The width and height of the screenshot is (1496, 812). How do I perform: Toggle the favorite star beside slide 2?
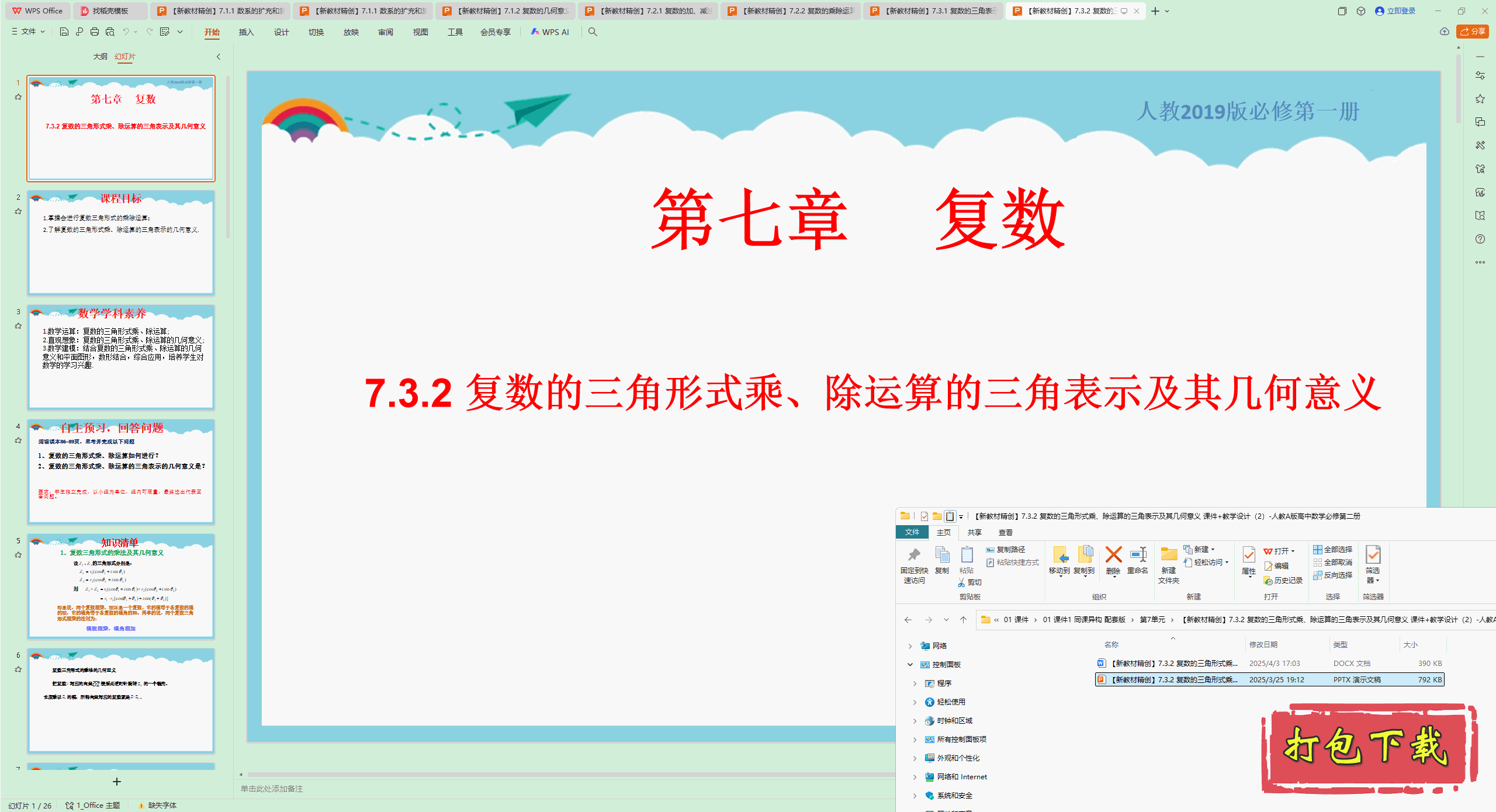18,210
